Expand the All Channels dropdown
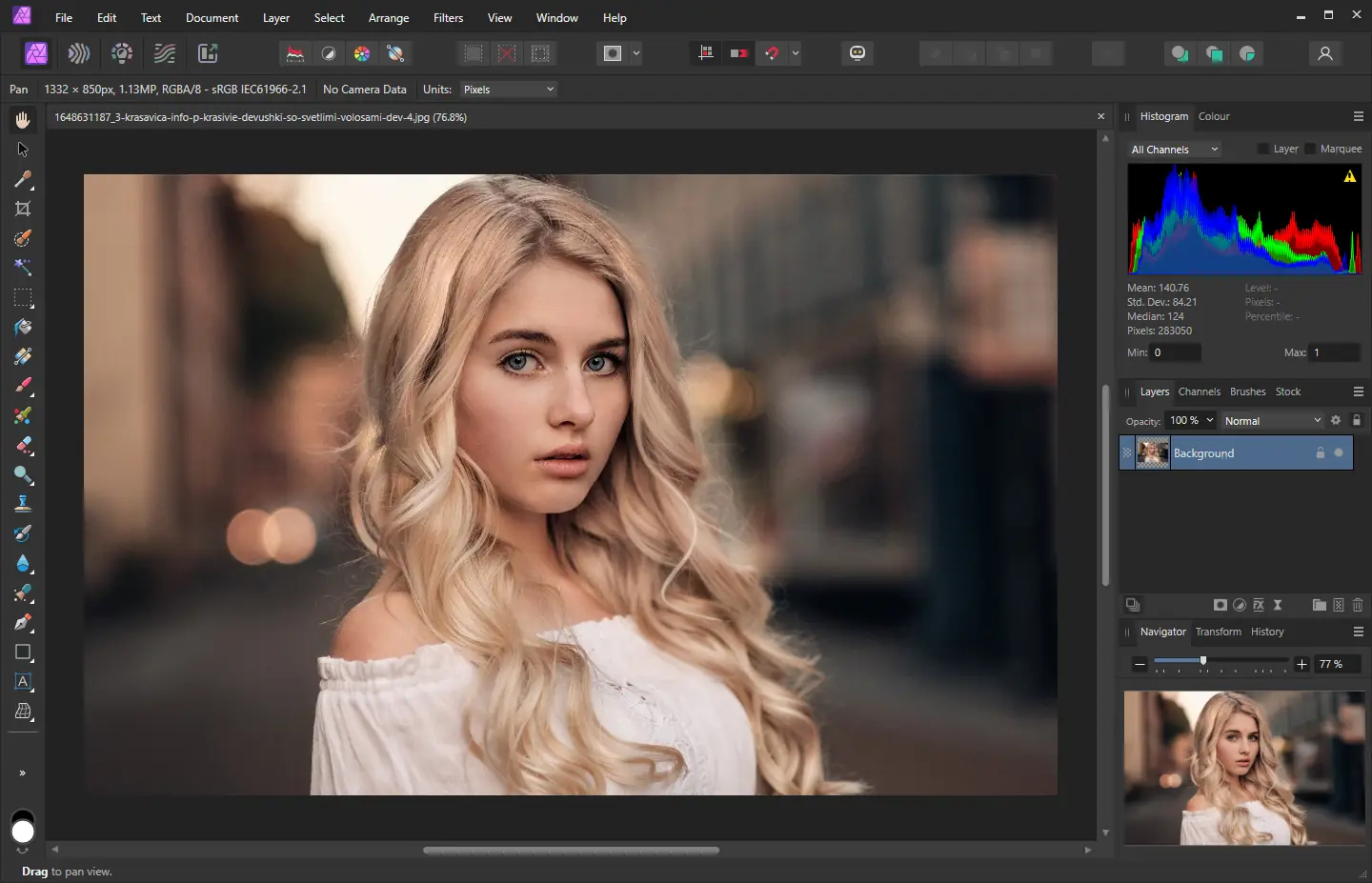Image resolution: width=1372 pixels, height=883 pixels. [1174, 150]
